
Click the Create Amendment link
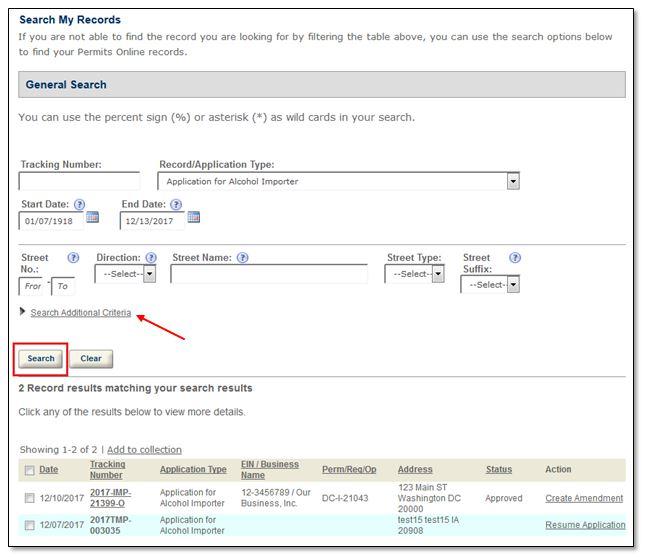coord(583,498)
